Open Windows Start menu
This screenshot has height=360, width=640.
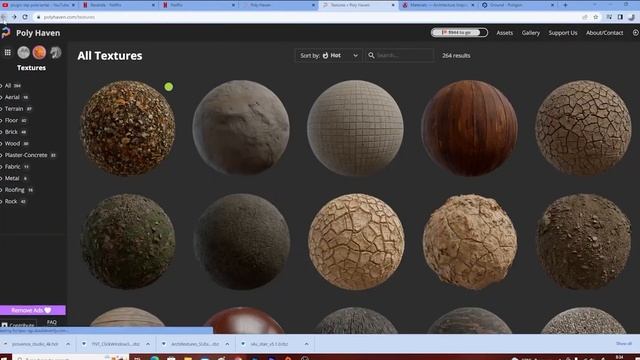click(5, 358)
